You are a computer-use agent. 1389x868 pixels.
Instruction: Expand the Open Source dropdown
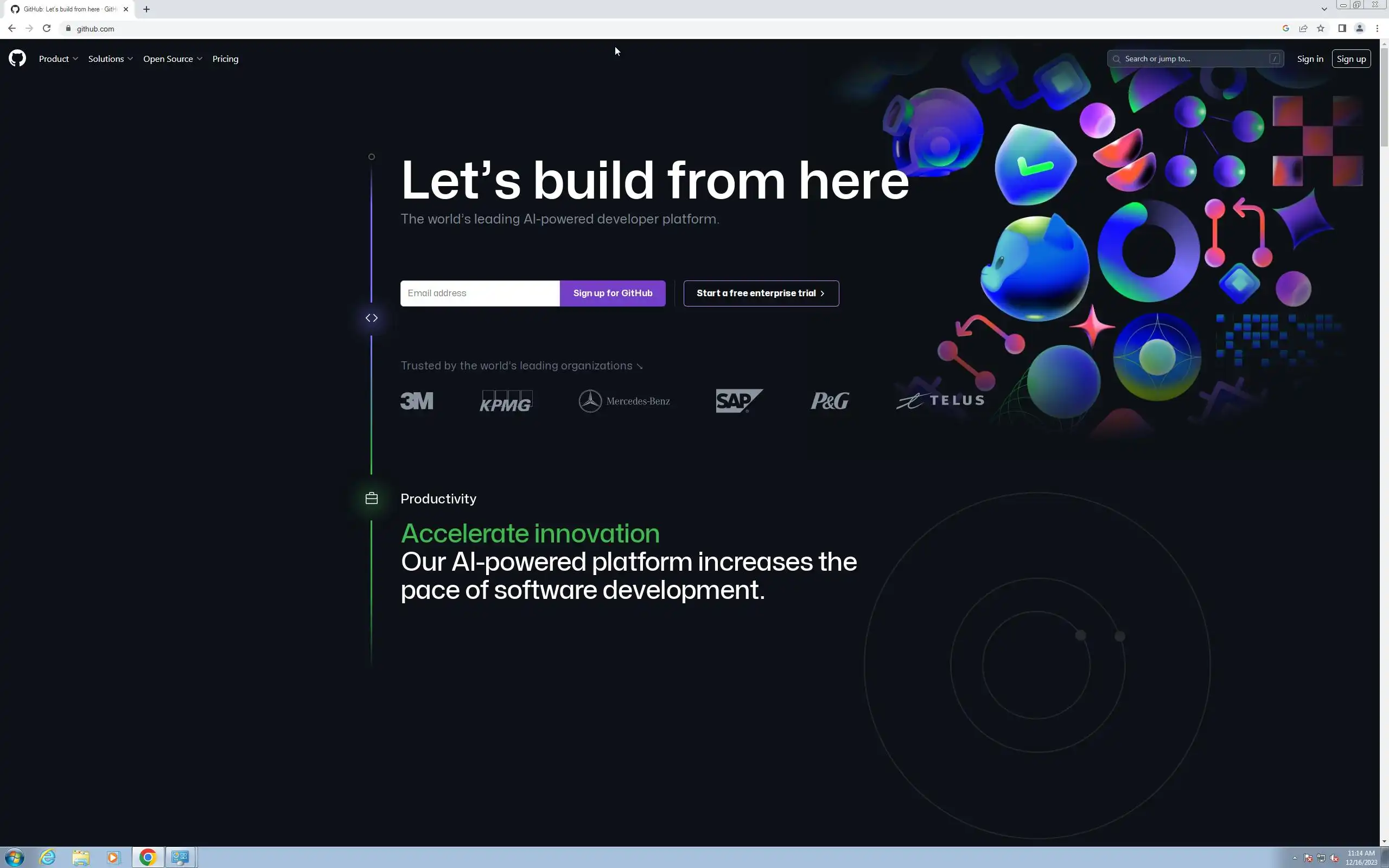(172, 59)
